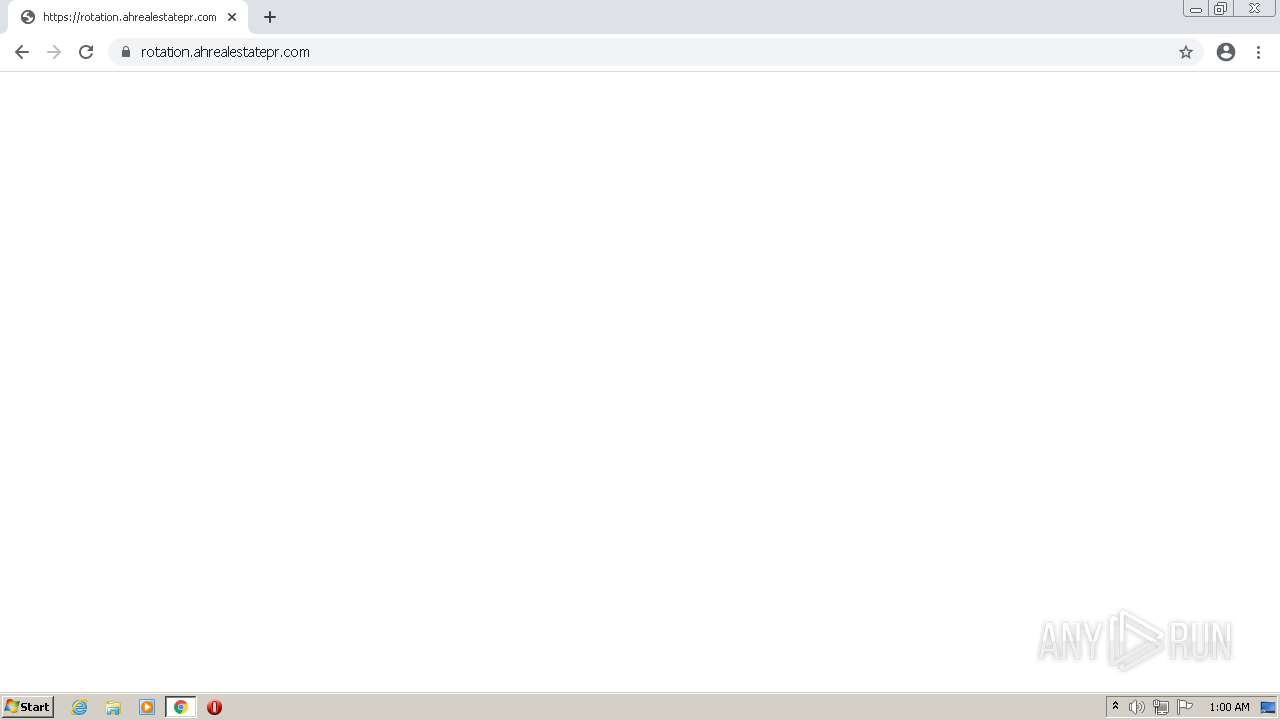The height and width of the screenshot is (720, 1280).
Task: Open the Windows Start menu
Action: [27, 707]
